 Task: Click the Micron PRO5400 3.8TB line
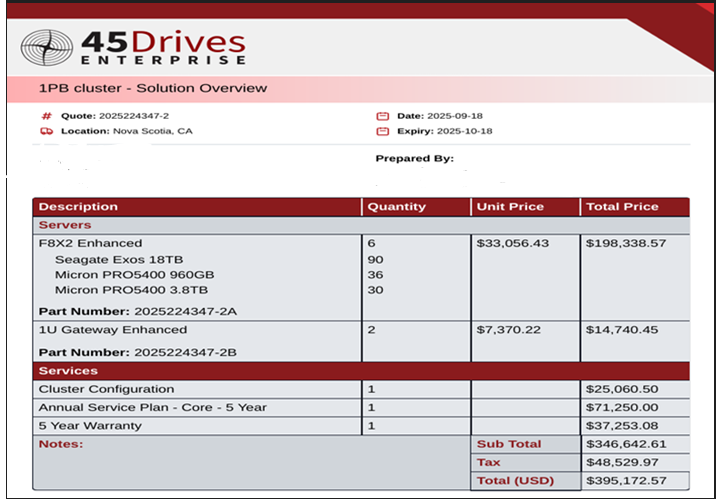click(131, 290)
